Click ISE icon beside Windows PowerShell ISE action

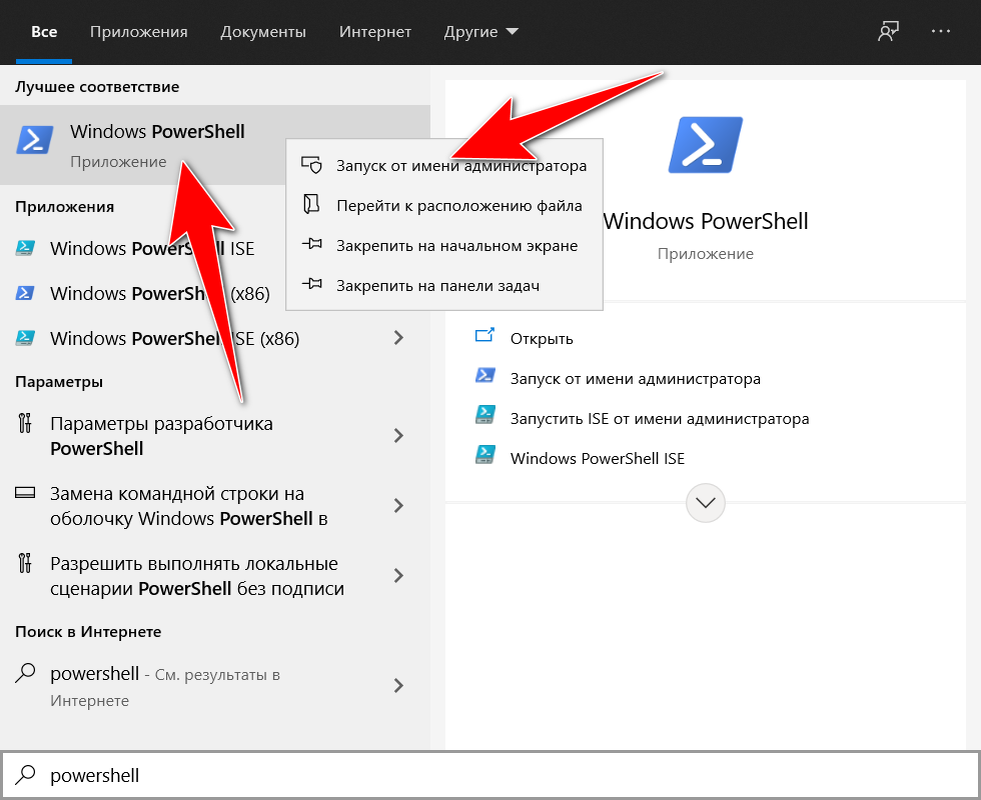coord(485,455)
